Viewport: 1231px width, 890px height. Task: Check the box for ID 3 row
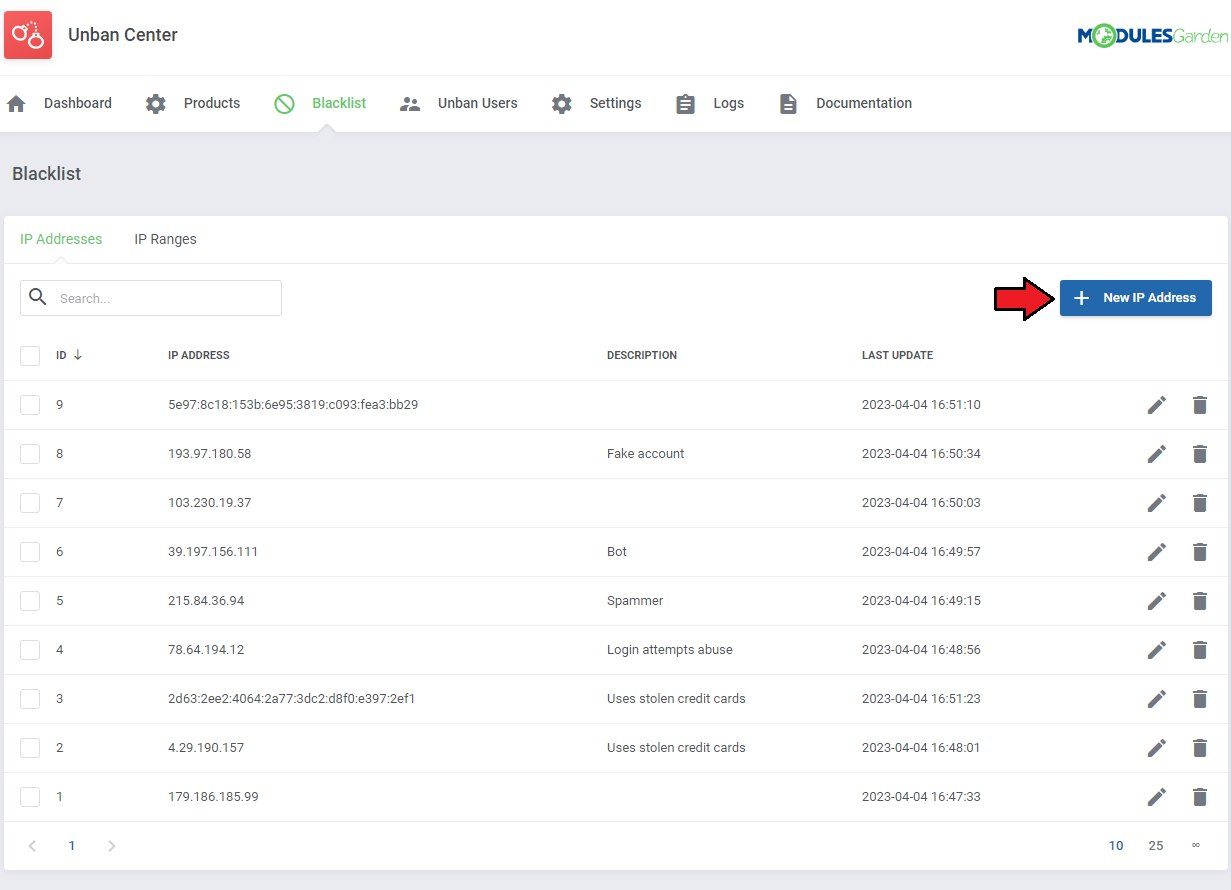point(30,699)
